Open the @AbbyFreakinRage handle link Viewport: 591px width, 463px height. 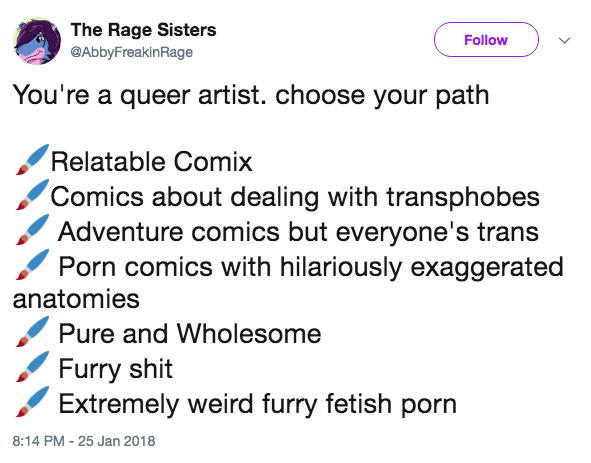tap(131, 52)
